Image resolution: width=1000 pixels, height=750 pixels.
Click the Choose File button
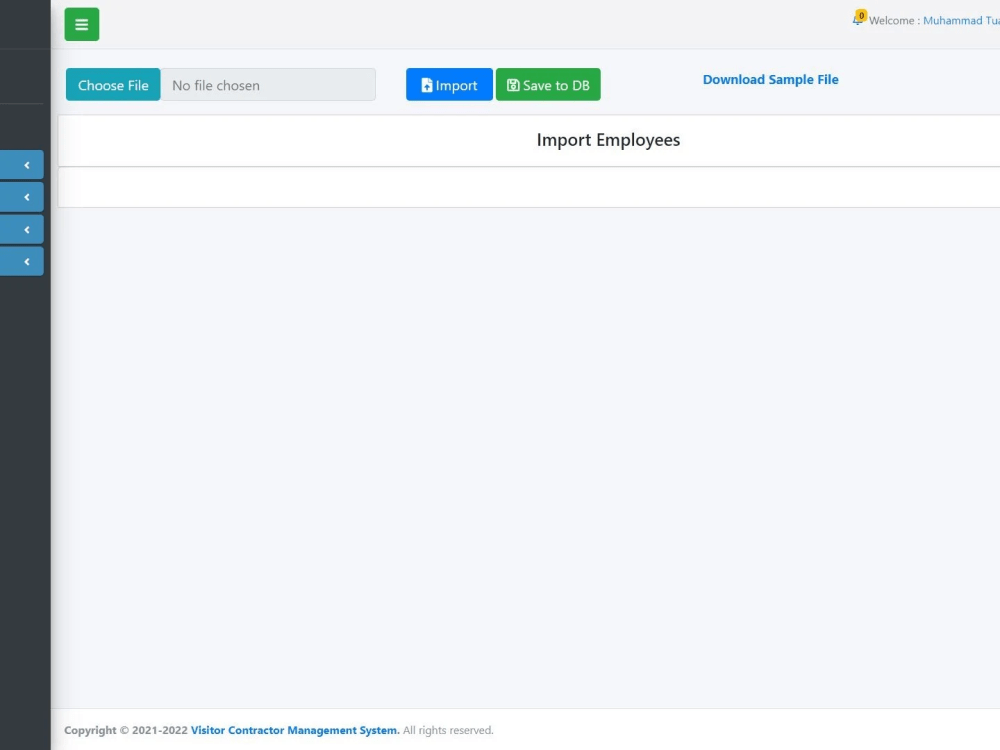pyautogui.click(x=112, y=85)
